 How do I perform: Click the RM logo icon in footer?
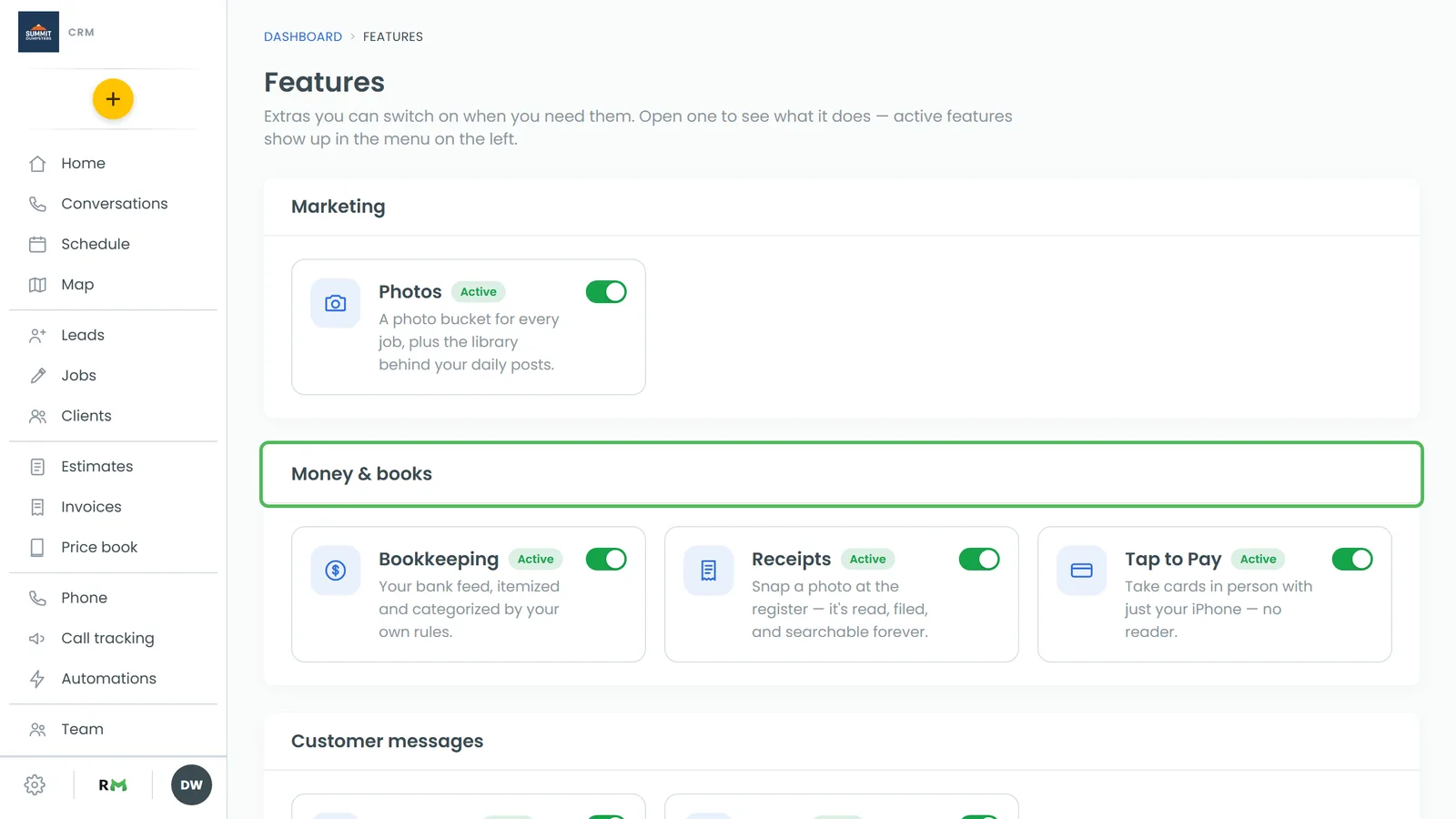113,785
